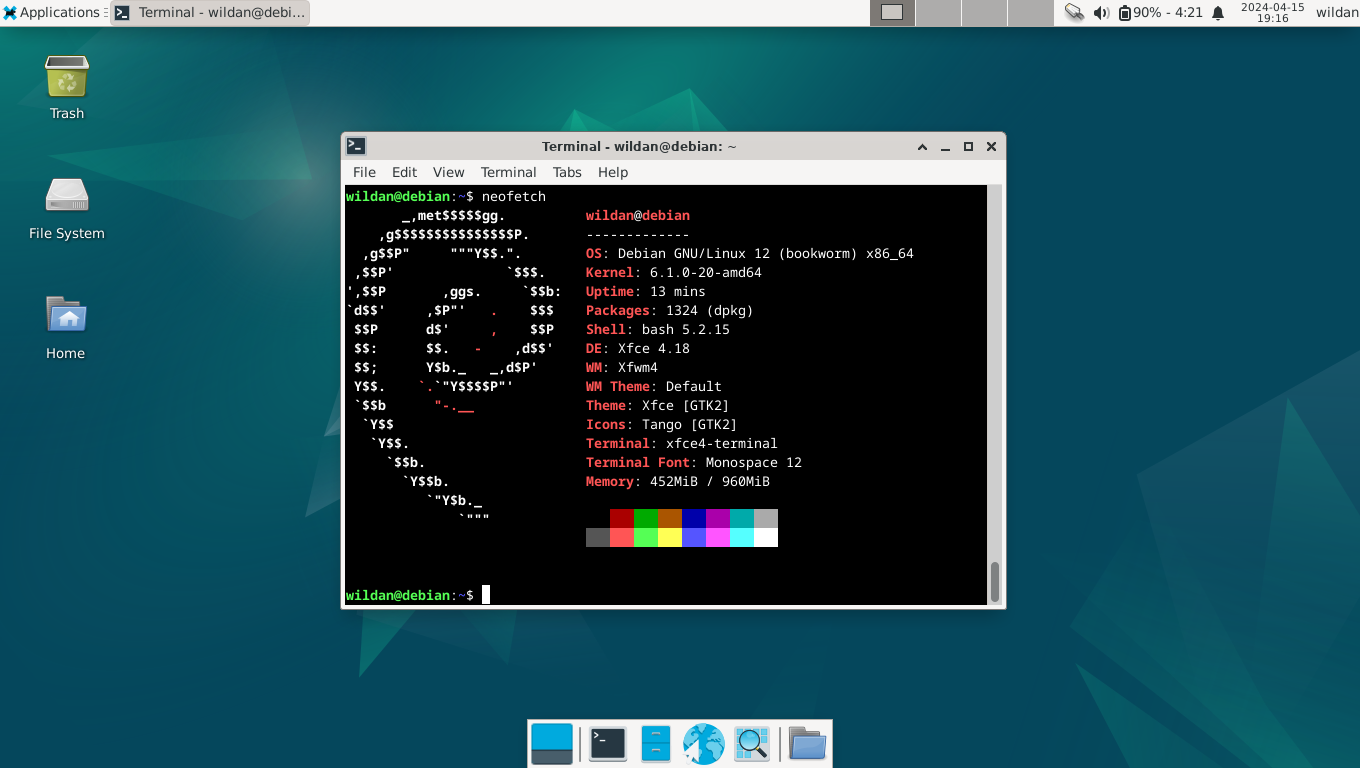Open the Edit menu in Terminal
The height and width of the screenshot is (768, 1360).
coord(404,172)
